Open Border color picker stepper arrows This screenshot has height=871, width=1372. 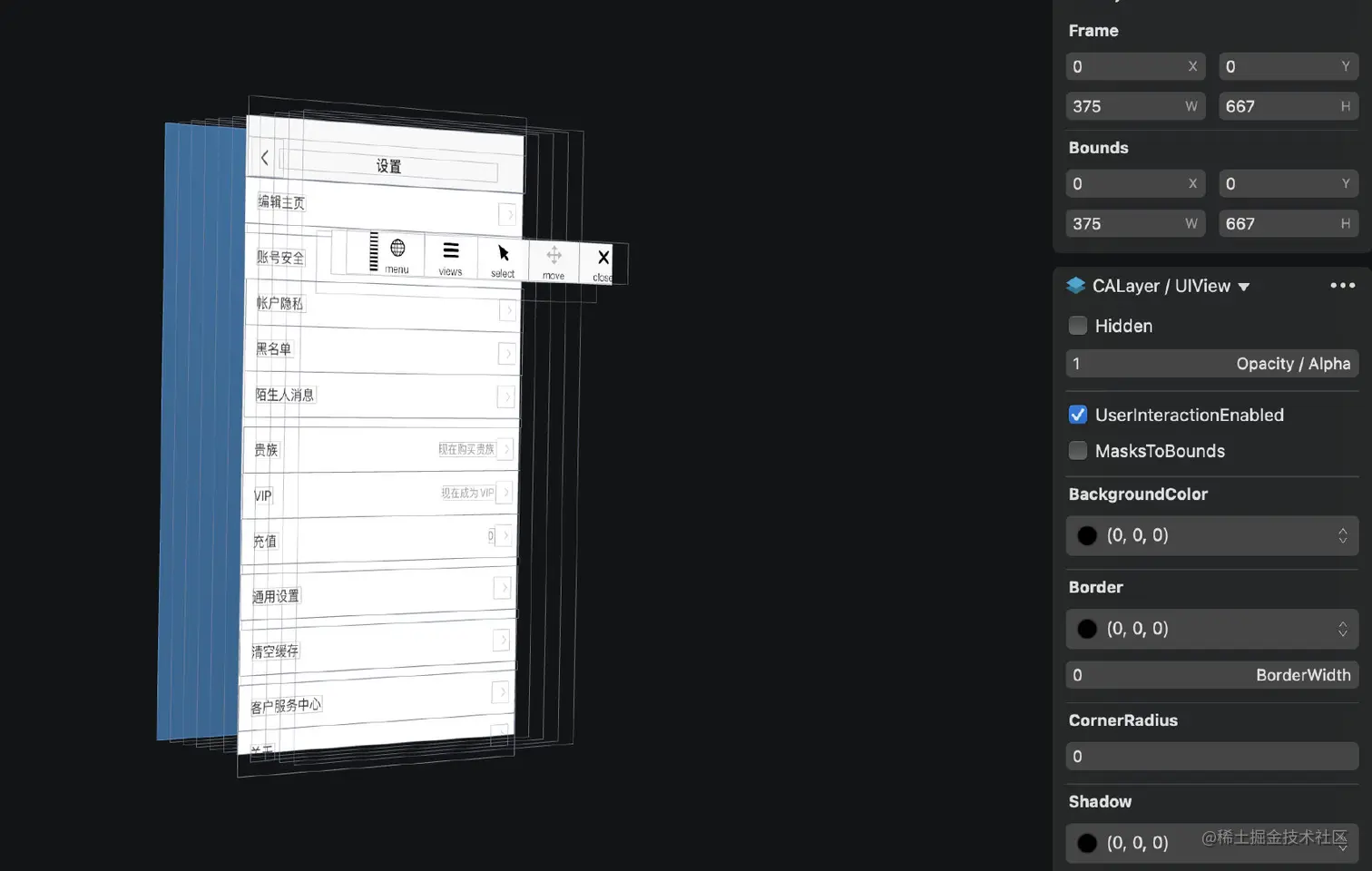pos(1343,629)
